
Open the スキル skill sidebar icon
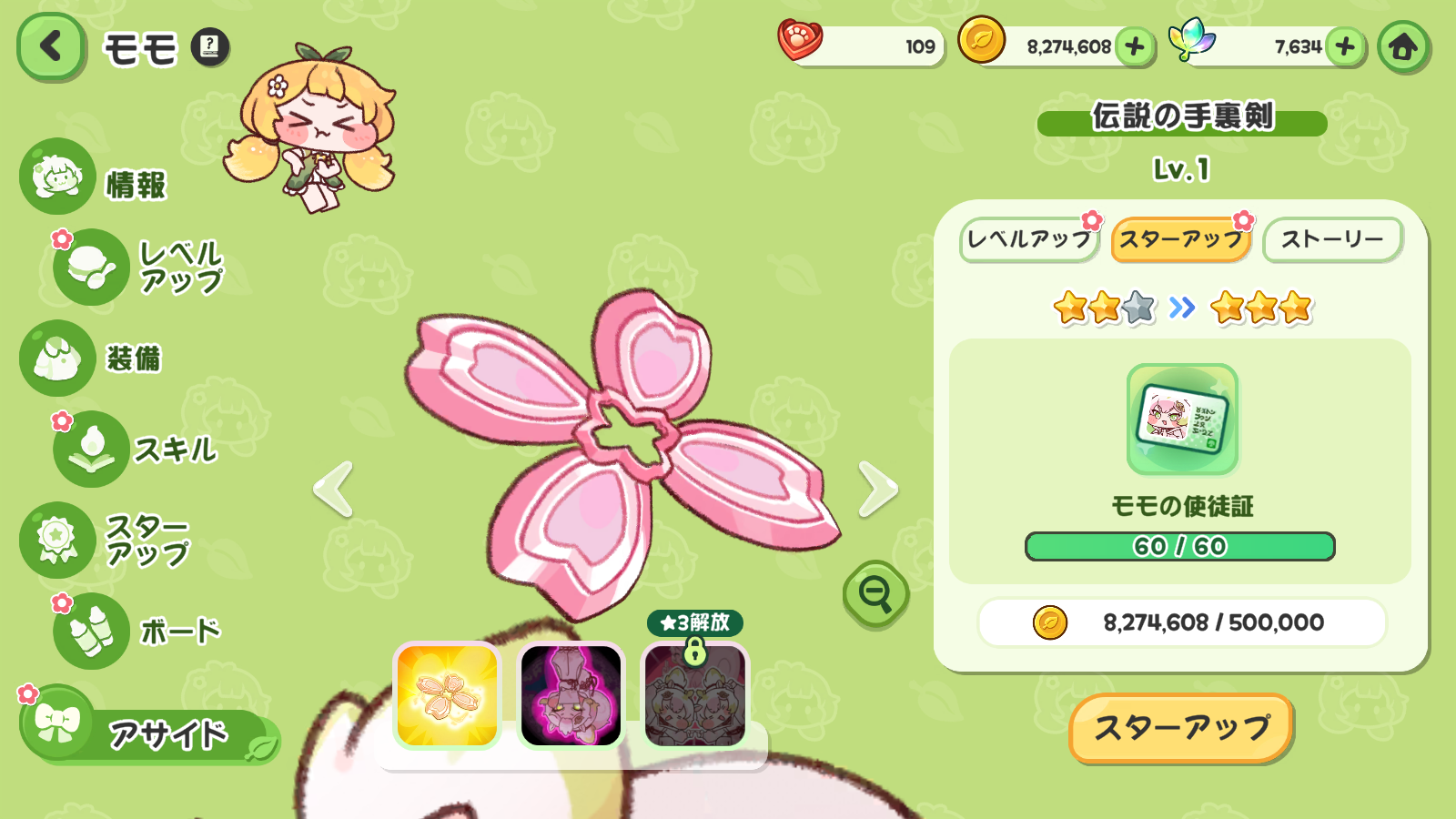[x=91, y=449]
